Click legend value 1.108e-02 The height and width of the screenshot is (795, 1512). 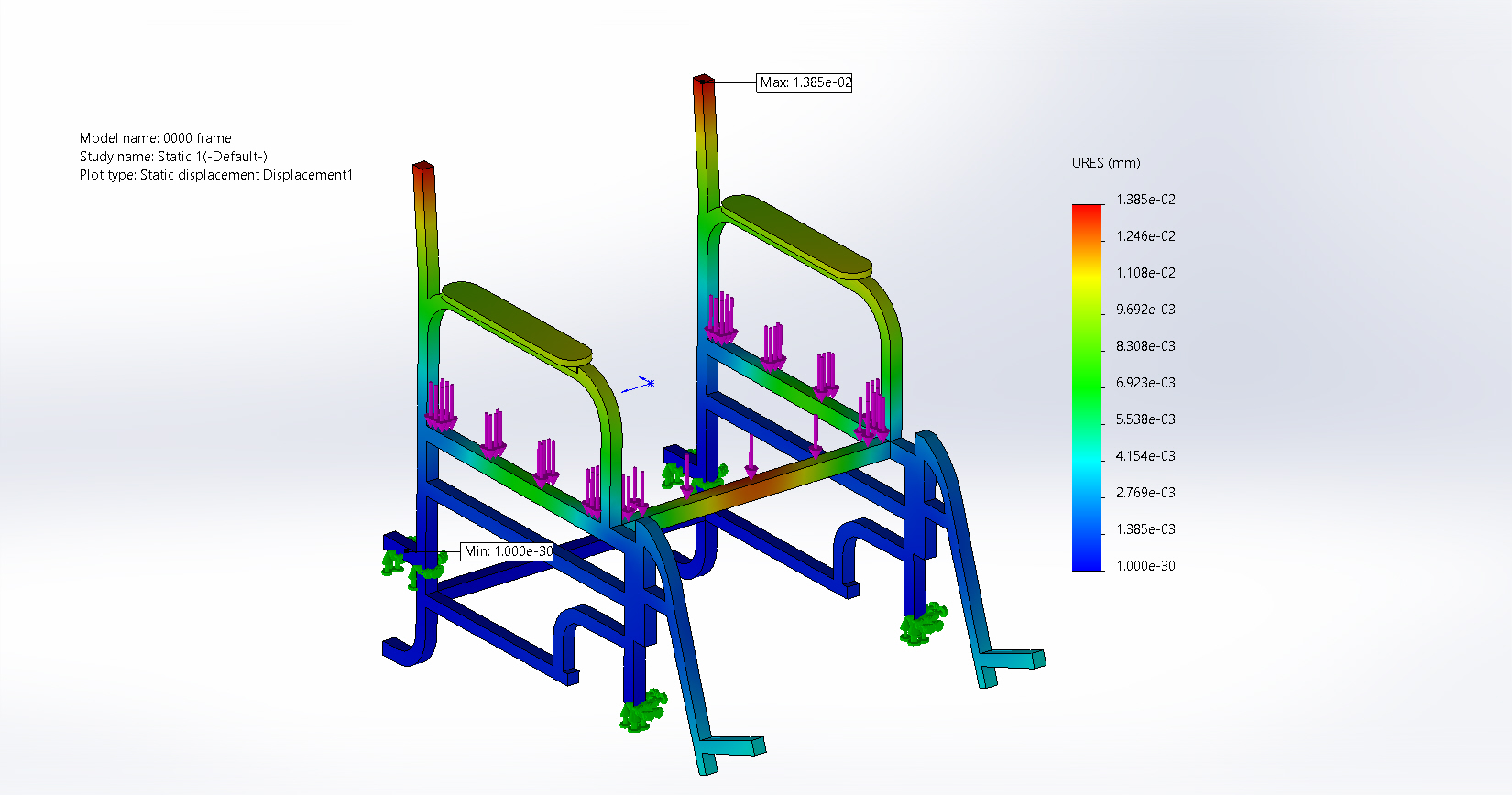(x=1145, y=273)
